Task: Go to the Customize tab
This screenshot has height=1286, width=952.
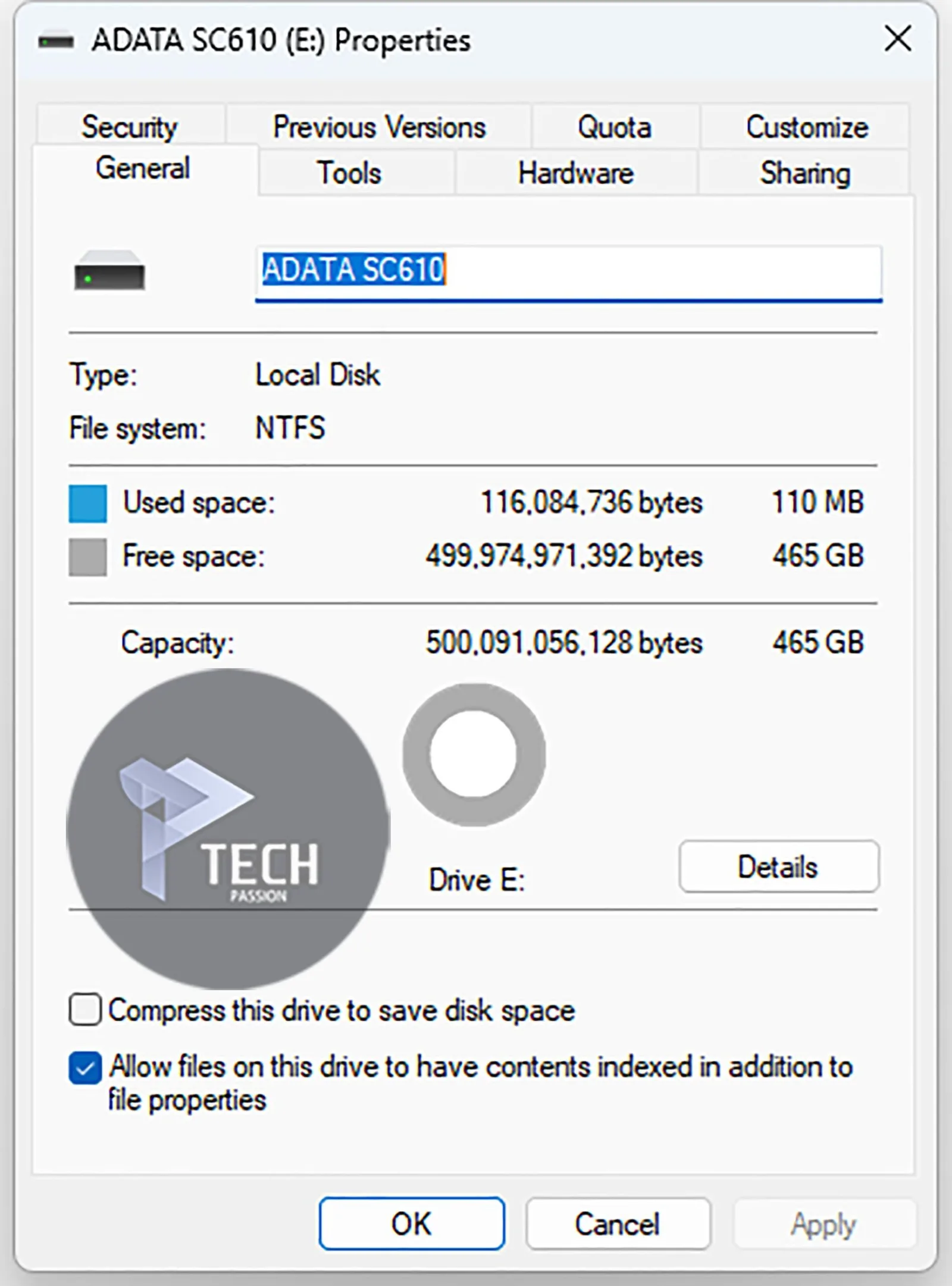Action: point(806,126)
